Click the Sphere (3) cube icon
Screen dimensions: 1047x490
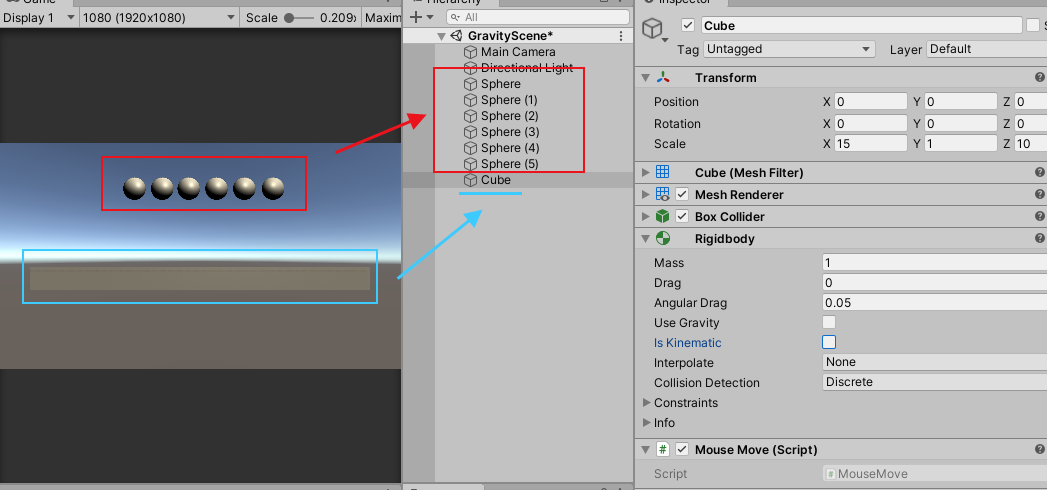tap(470, 132)
